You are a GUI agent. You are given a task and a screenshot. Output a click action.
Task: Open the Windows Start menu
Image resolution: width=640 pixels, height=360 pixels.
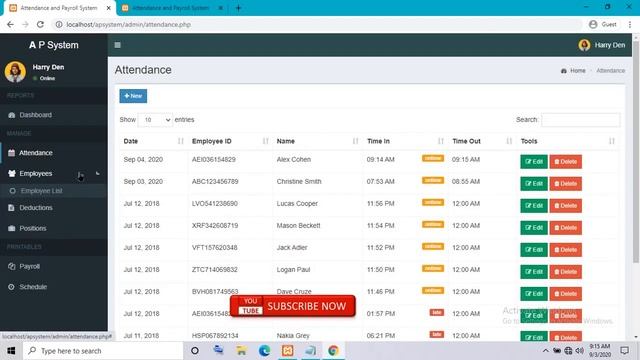(11, 351)
